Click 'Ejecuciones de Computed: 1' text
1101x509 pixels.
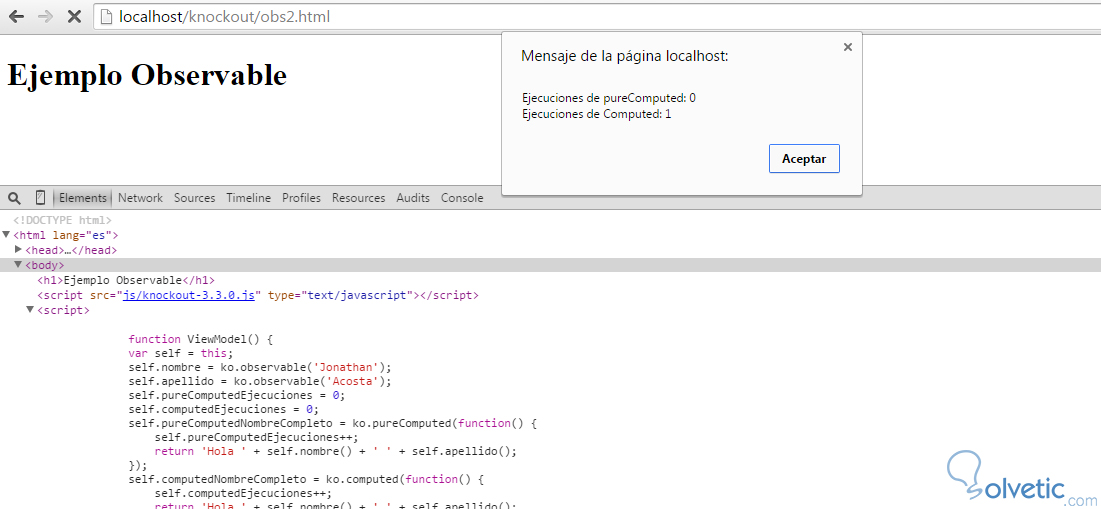(597, 114)
